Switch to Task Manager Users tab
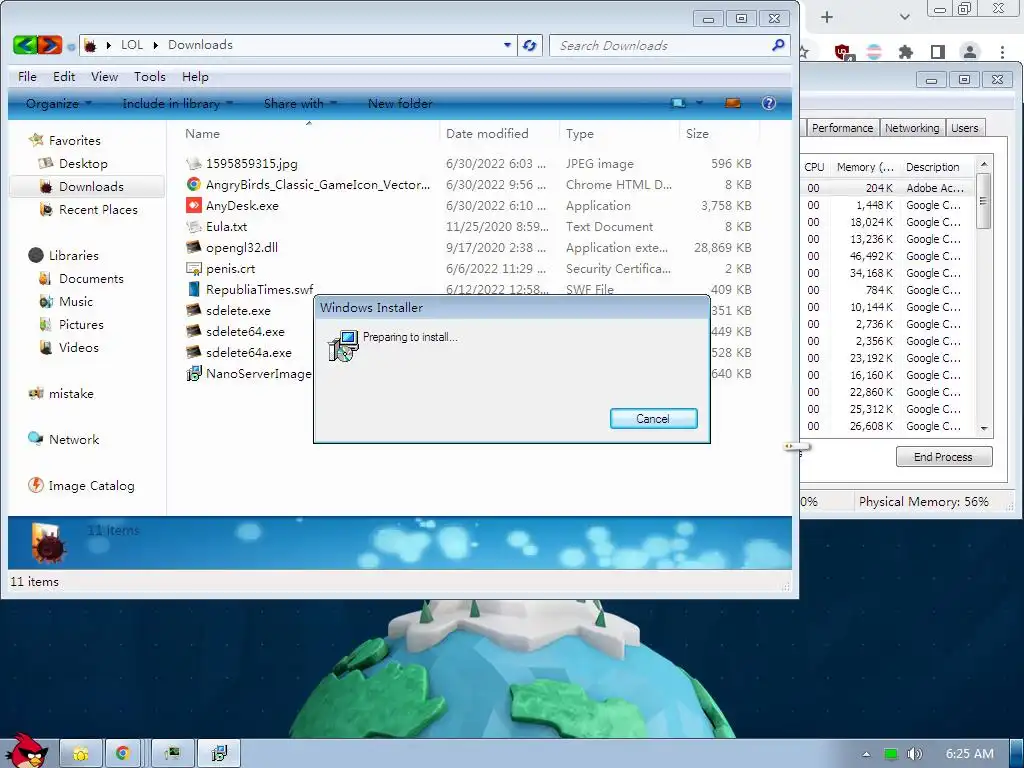 tap(965, 128)
